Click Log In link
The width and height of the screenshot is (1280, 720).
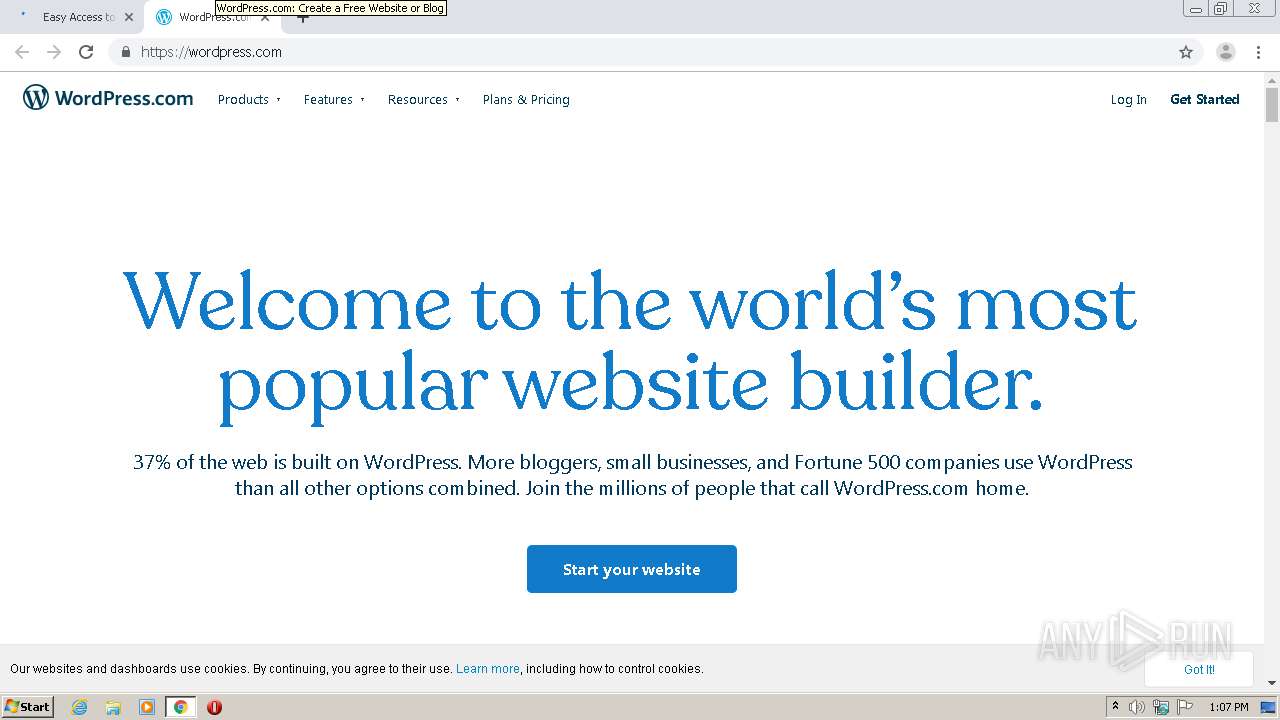pos(1129,99)
